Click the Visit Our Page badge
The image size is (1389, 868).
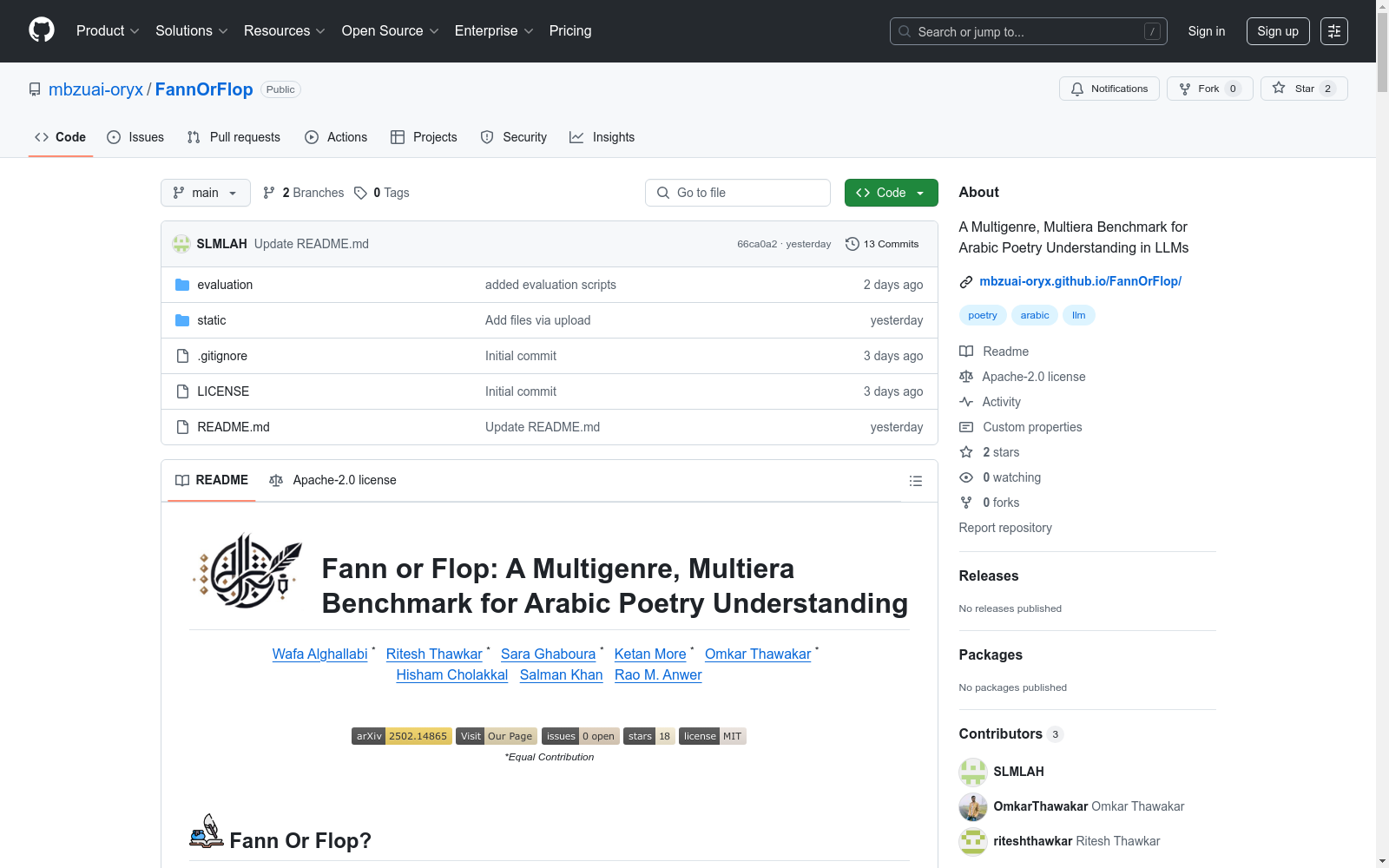click(497, 736)
